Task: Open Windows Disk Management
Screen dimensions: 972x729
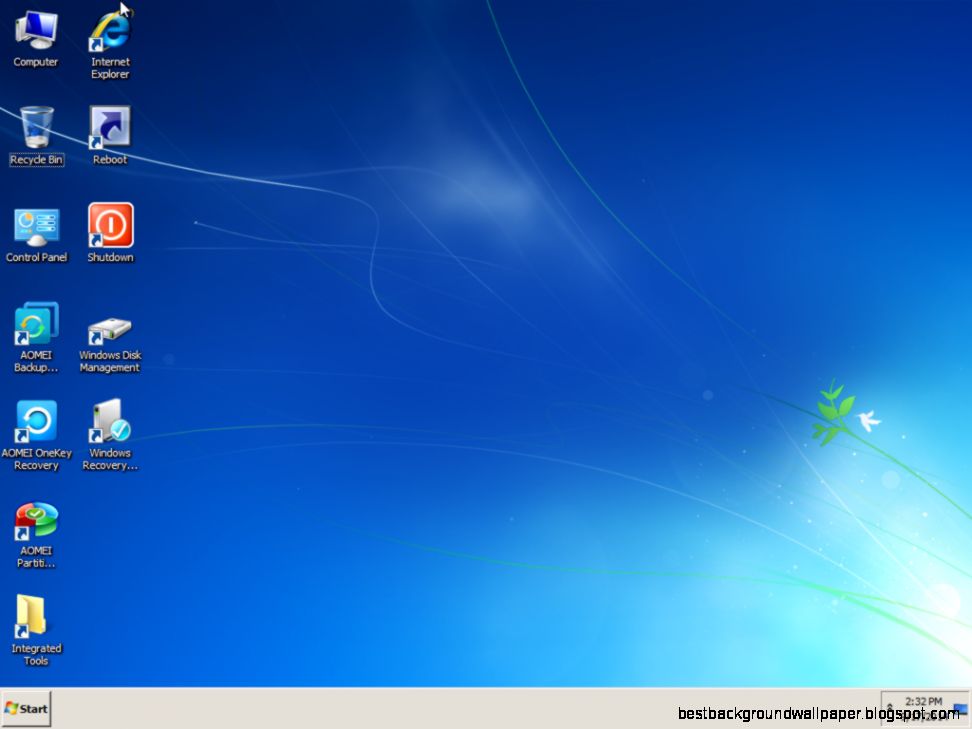Action: 109,330
